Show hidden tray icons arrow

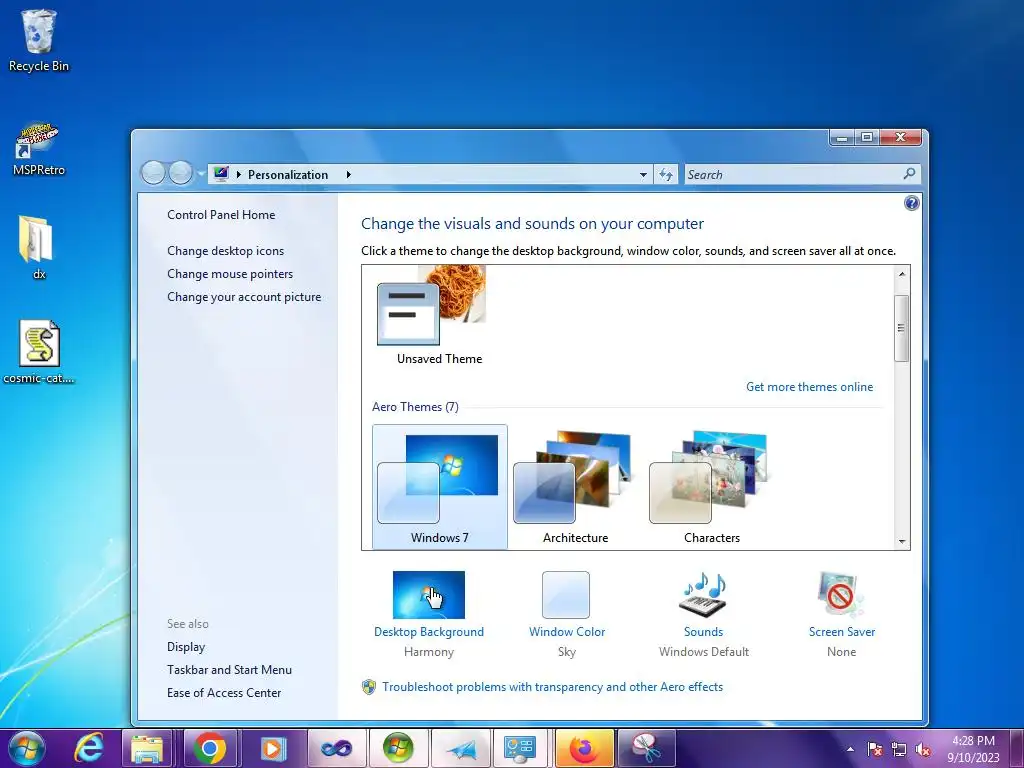[x=850, y=749]
